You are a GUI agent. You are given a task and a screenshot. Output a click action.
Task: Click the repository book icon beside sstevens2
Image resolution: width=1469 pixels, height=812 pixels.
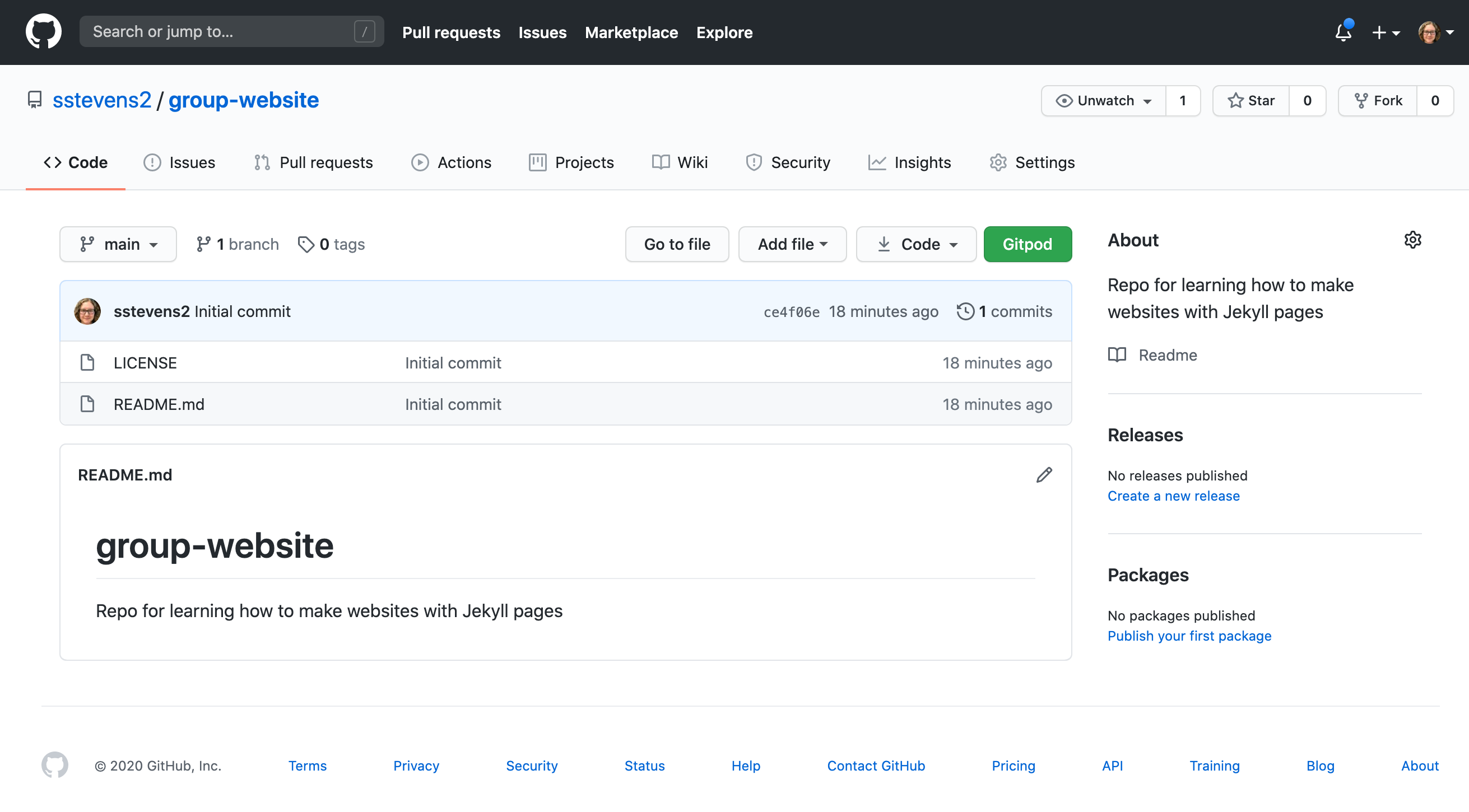(x=35, y=99)
